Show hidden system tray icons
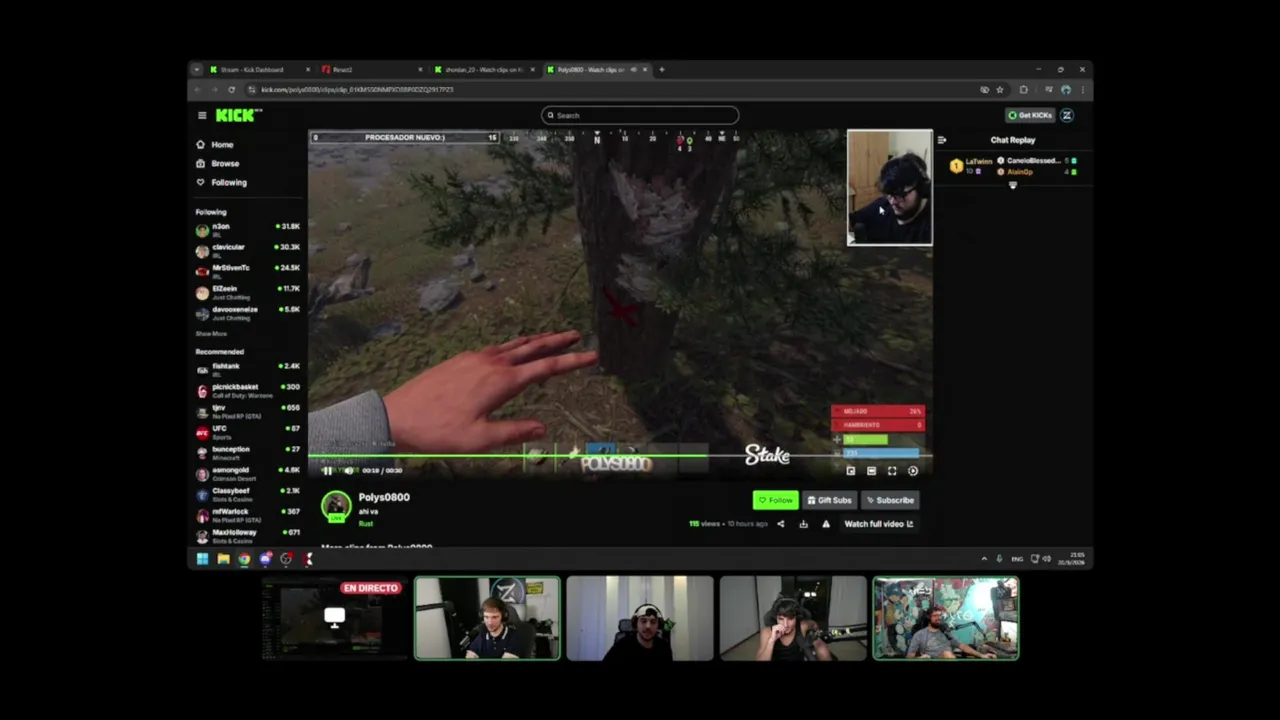Image resolution: width=1280 pixels, height=720 pixels. coord(984,559)
